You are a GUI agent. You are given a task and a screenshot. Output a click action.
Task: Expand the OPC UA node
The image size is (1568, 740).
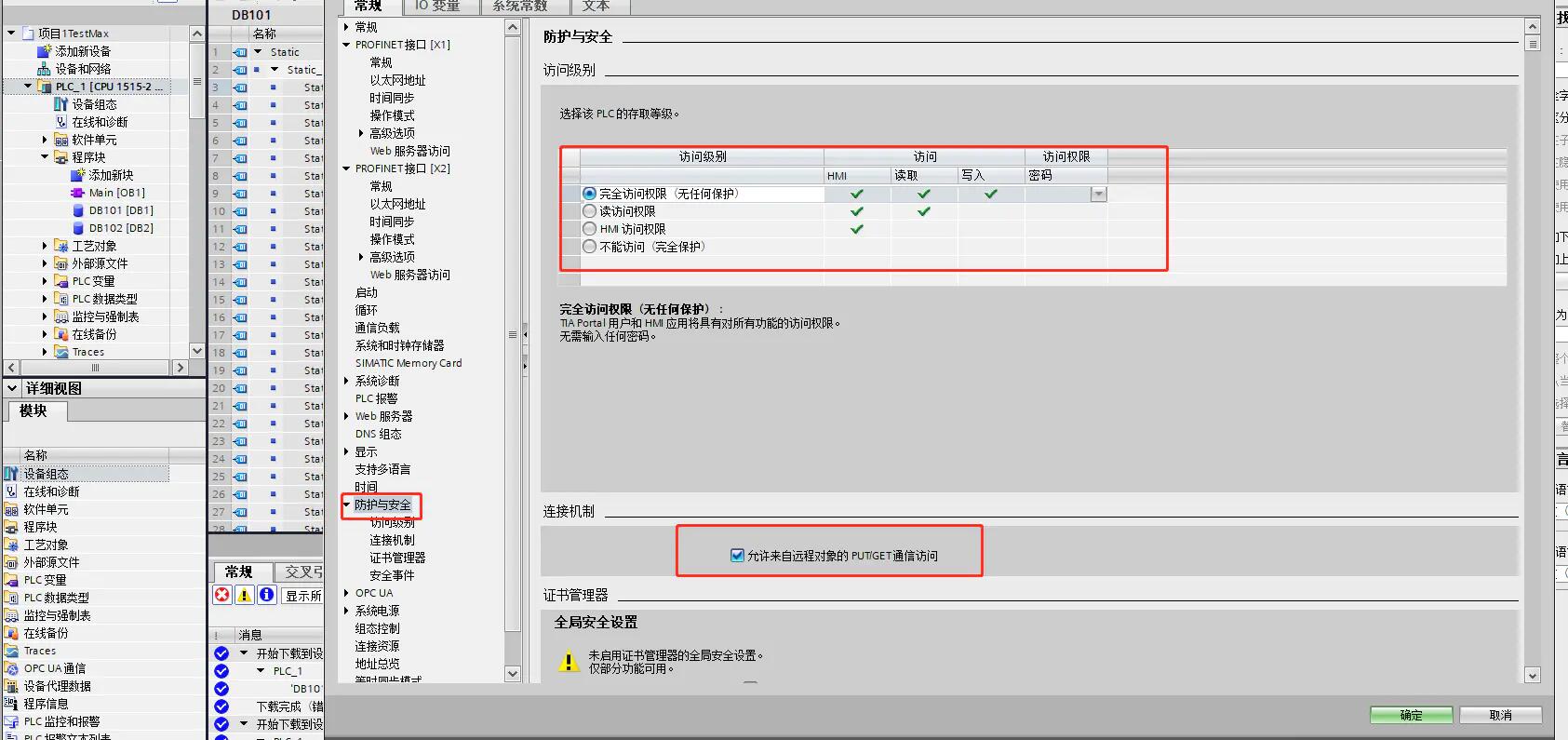click(x=346, y=593)
